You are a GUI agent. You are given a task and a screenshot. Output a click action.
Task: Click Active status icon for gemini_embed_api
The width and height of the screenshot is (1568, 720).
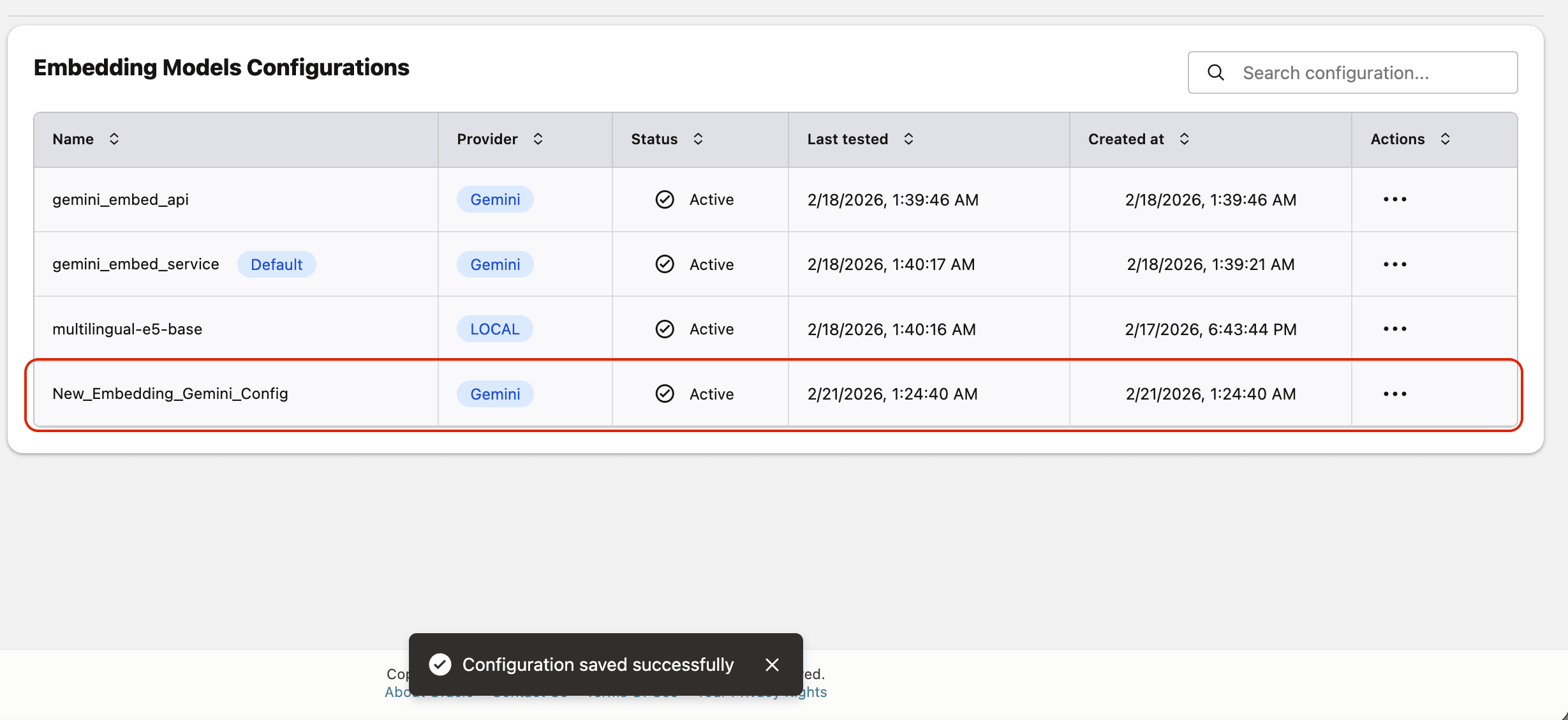665,200
